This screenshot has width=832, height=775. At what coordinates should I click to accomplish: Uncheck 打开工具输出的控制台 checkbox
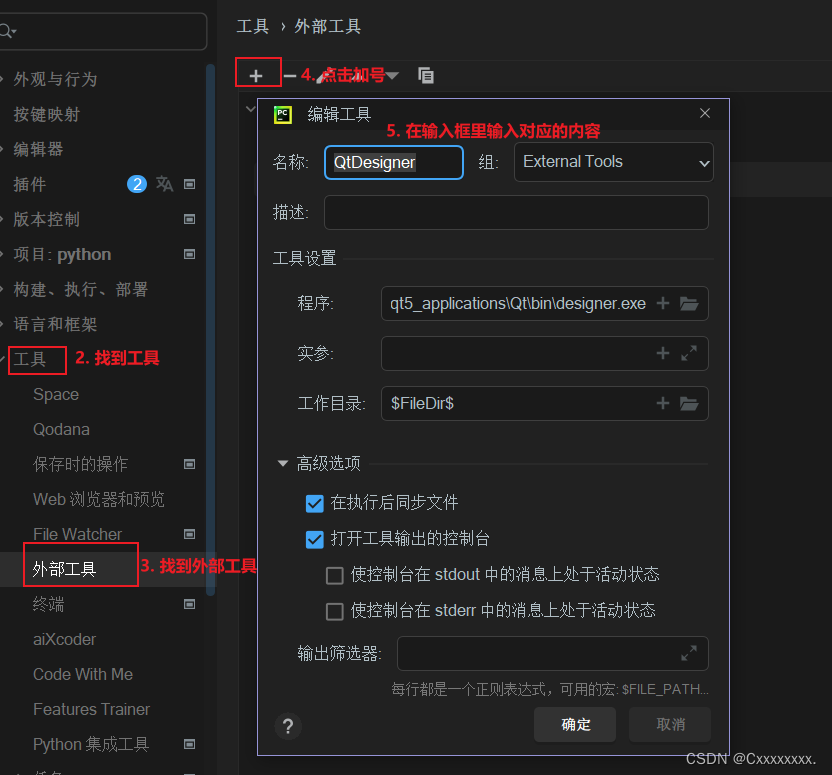point(315,539)
